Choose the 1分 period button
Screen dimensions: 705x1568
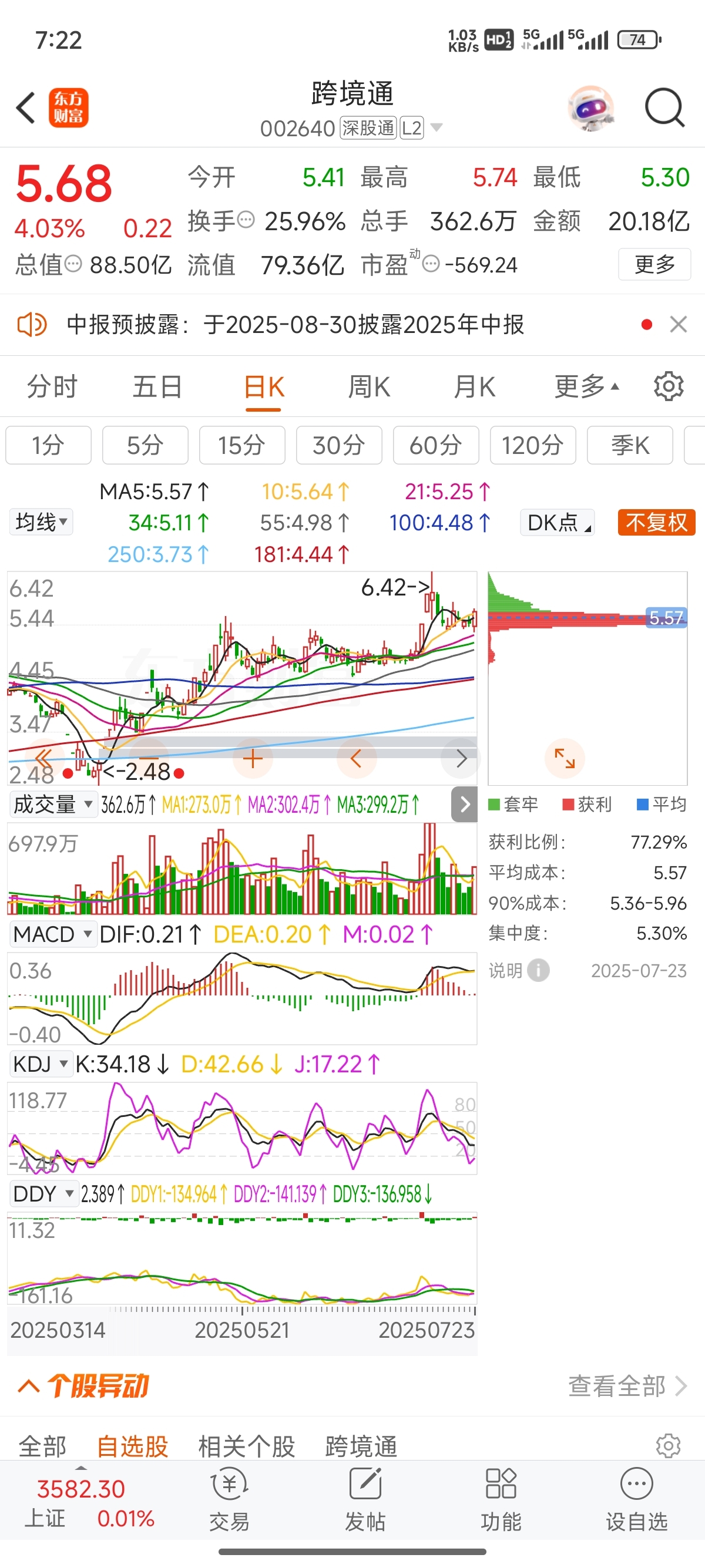pyautogui.click(x=49, y=445)
